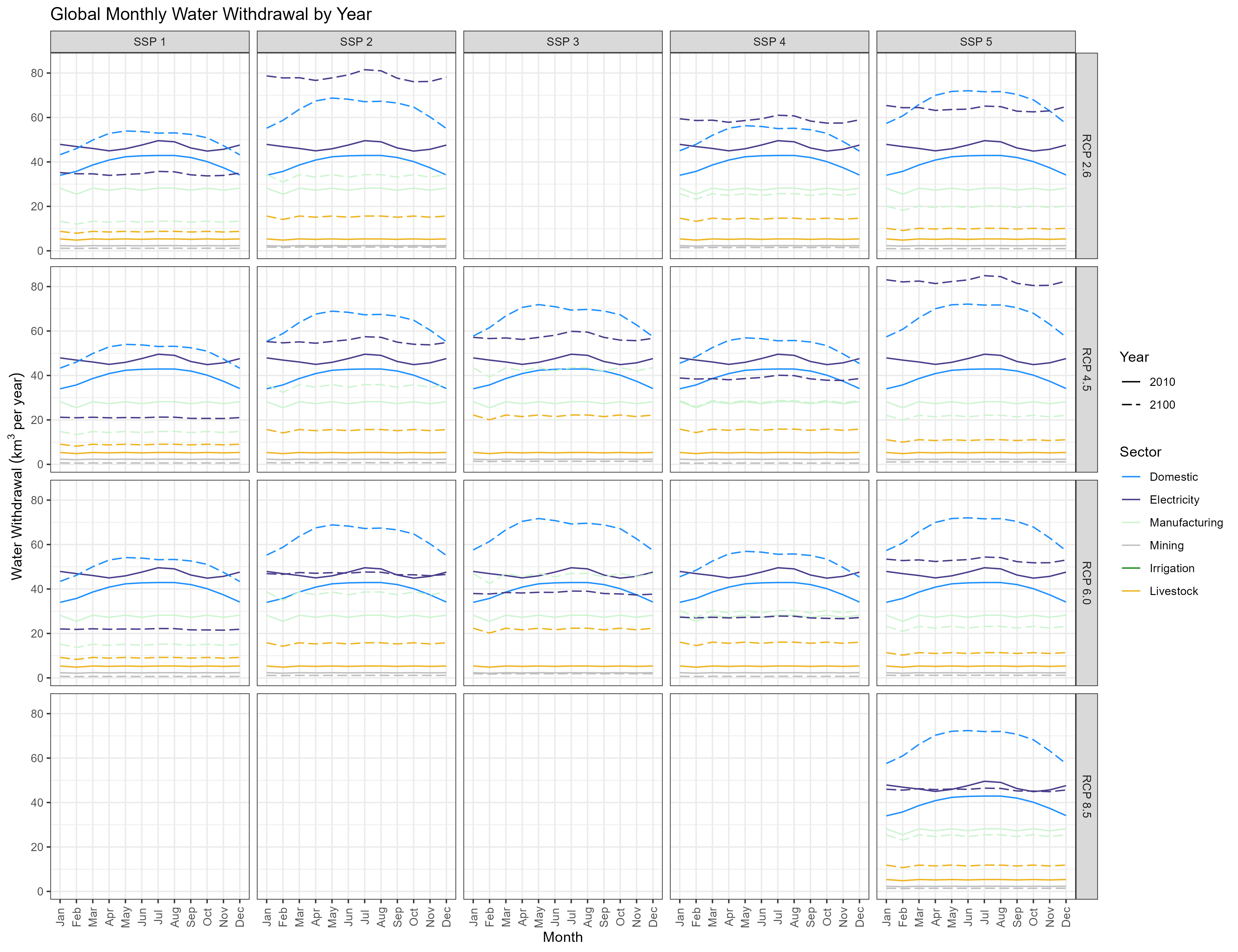Screen dimensions: 1238x952
Task: Click the RCP 6.0 row strip label
Action: tap(1086, 583)
